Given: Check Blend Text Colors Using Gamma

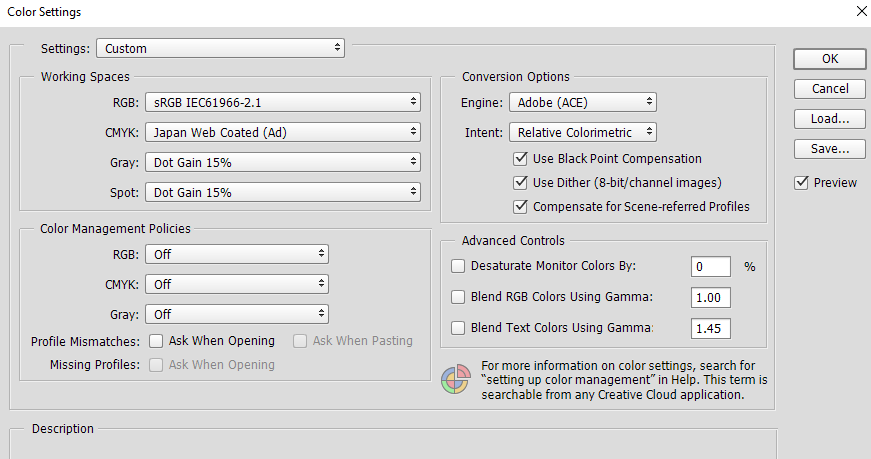Looking at the screenshot, I should click(458, 327).
